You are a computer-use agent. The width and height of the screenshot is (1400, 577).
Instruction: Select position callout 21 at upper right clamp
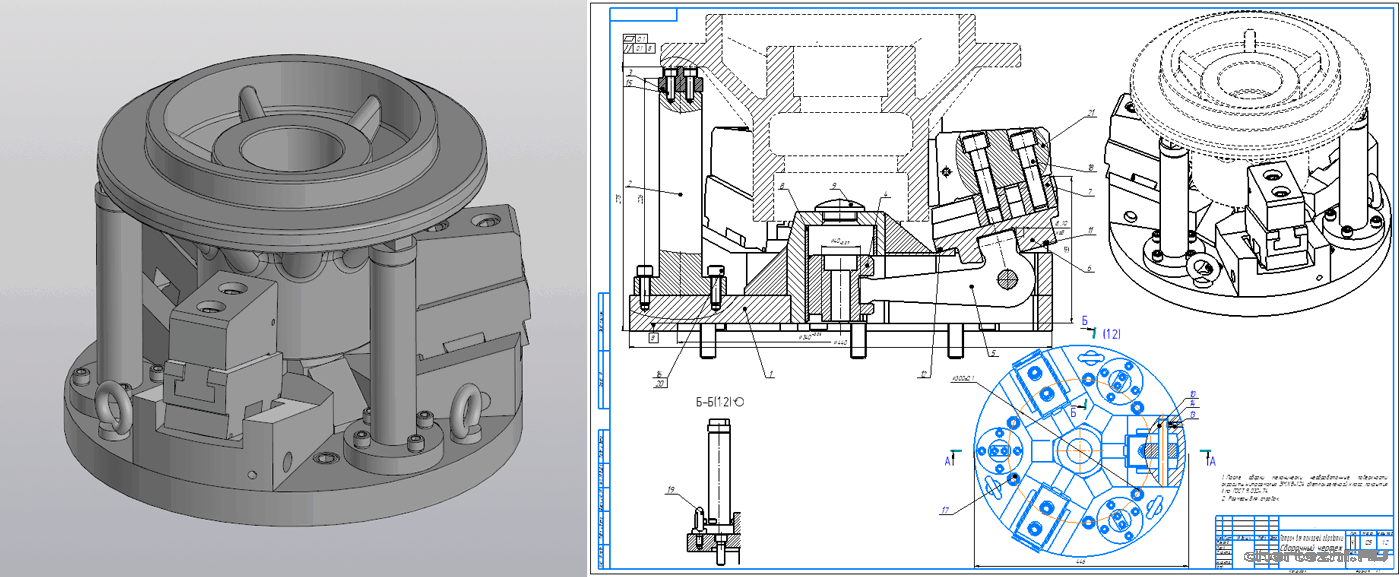point(1094,113)
